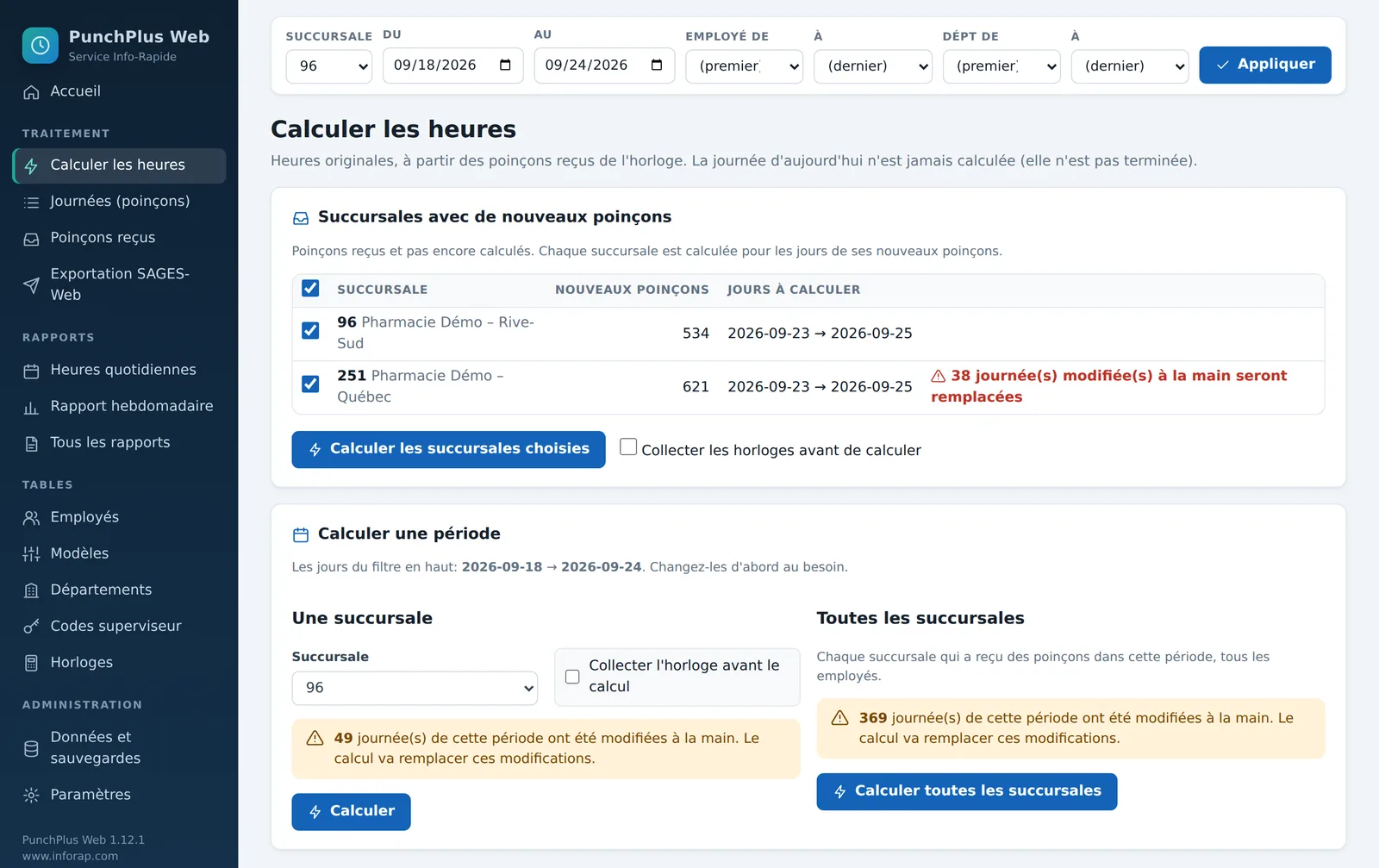The height and width of the screenshot is (868, 1379).
Task: Enable Collecter les horloges avant de calculer
Action: 628,446
